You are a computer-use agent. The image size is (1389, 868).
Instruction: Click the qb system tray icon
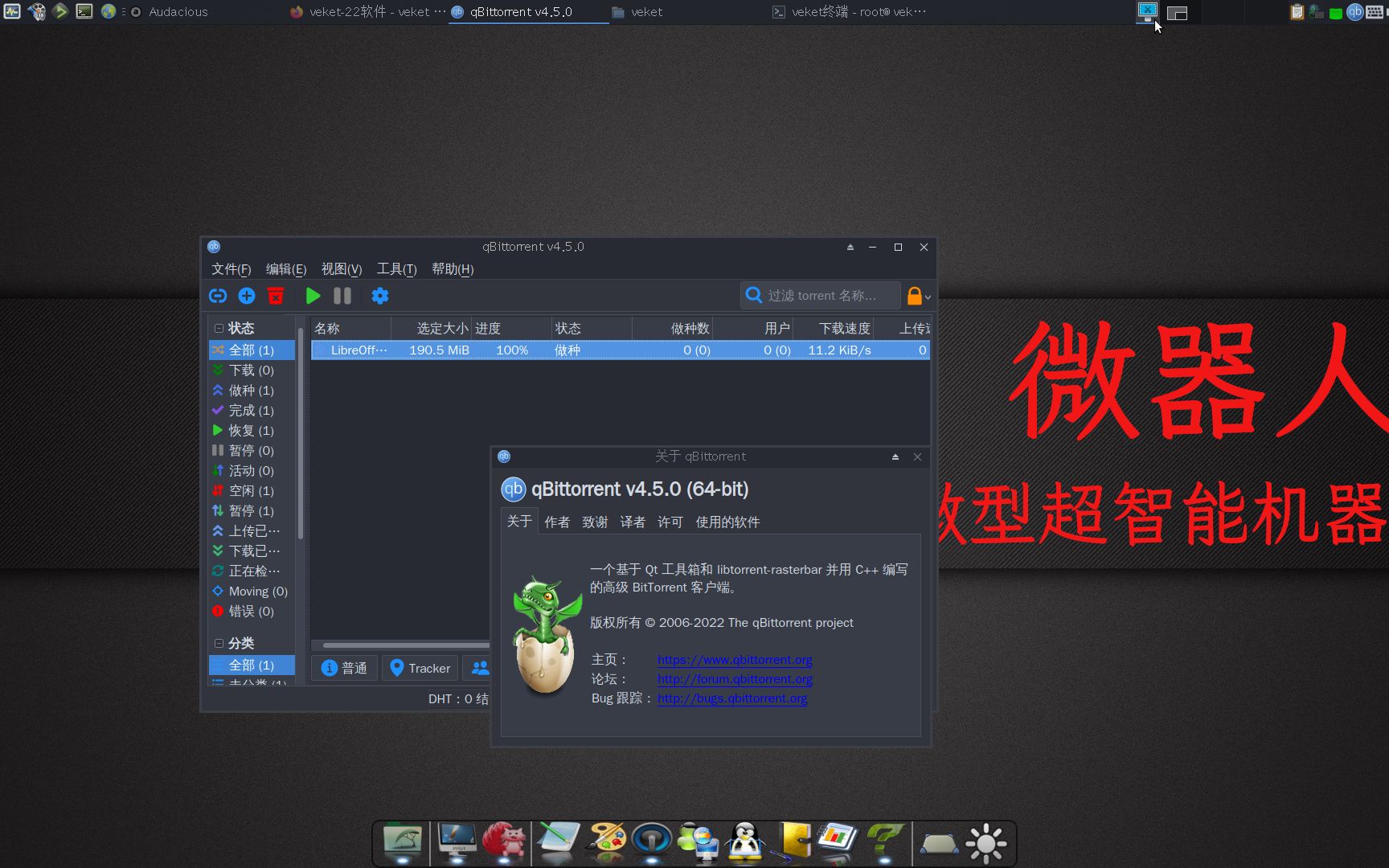click(1355, 12)
